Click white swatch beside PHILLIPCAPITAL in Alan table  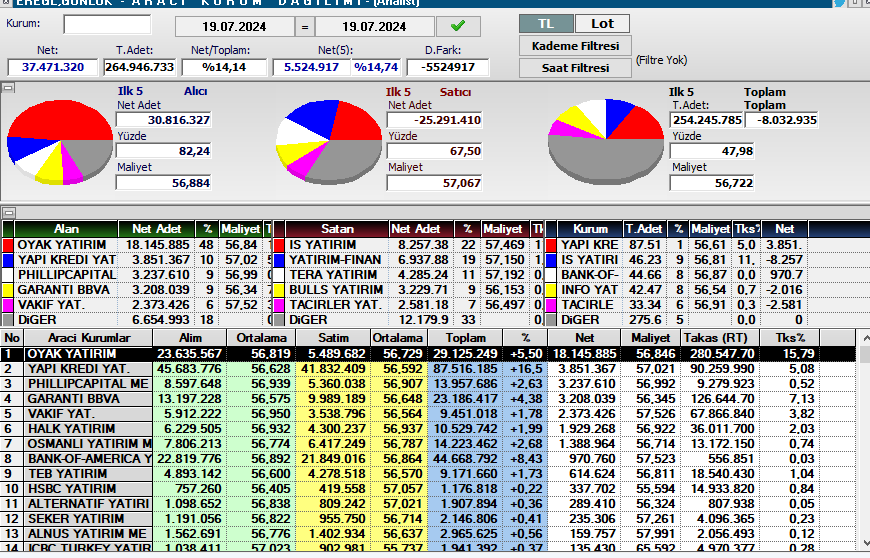pos(8,275)
